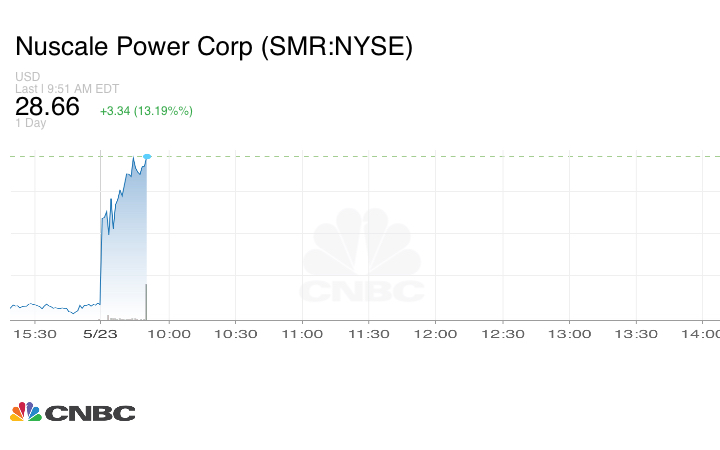Click the 13:00 time axis label

pyautogui.click(x=570, y=335)
